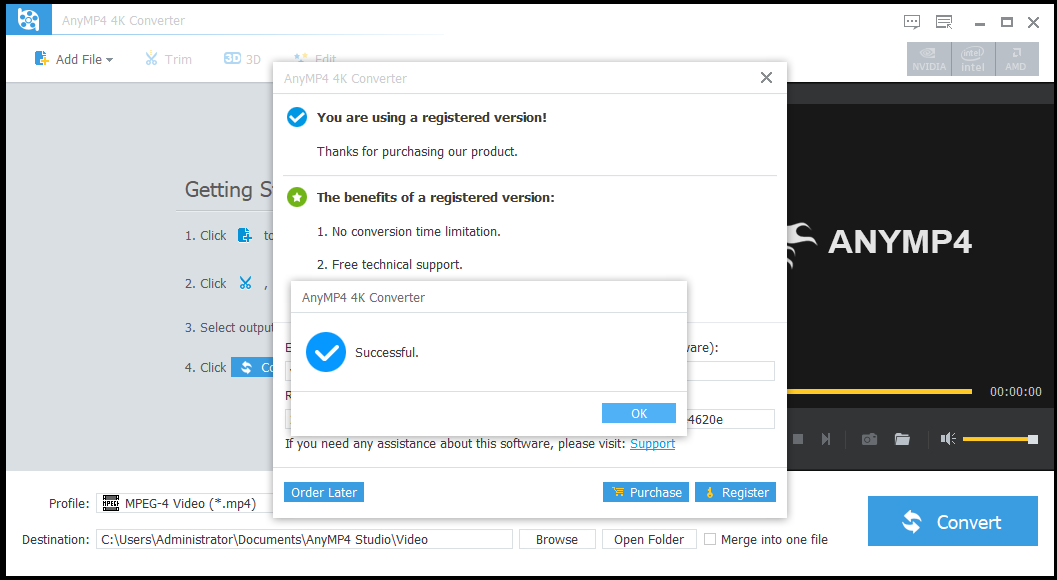Toggle Intel acceleration icon
1057x580 pixels.
coord(973,59)
